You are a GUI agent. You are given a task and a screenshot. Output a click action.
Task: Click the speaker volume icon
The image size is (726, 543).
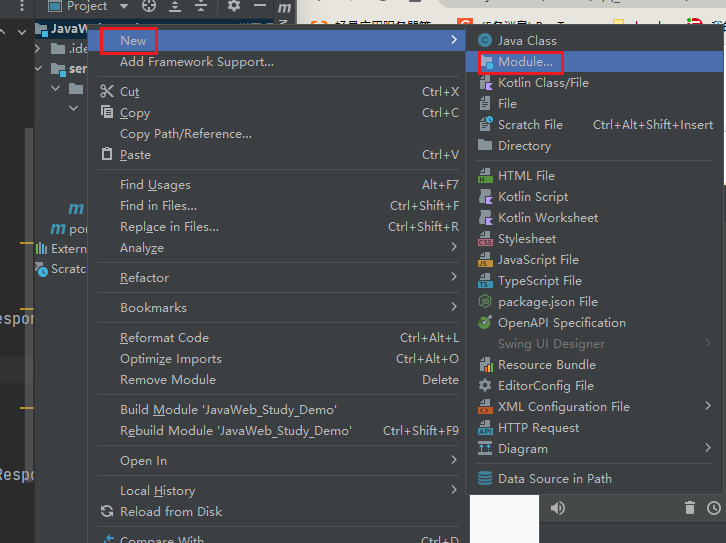(558, 508)
